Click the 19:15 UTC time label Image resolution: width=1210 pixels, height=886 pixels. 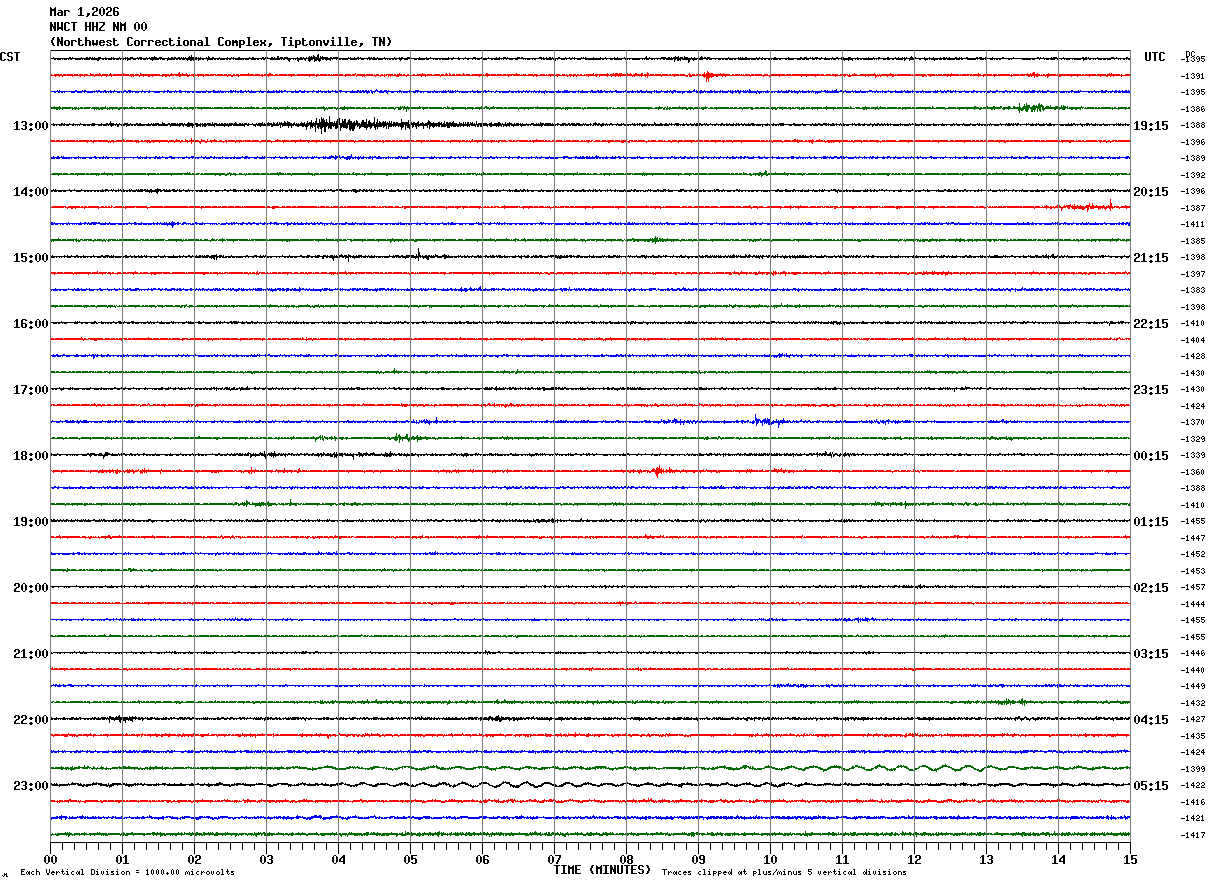click(x=1151, y=126)
